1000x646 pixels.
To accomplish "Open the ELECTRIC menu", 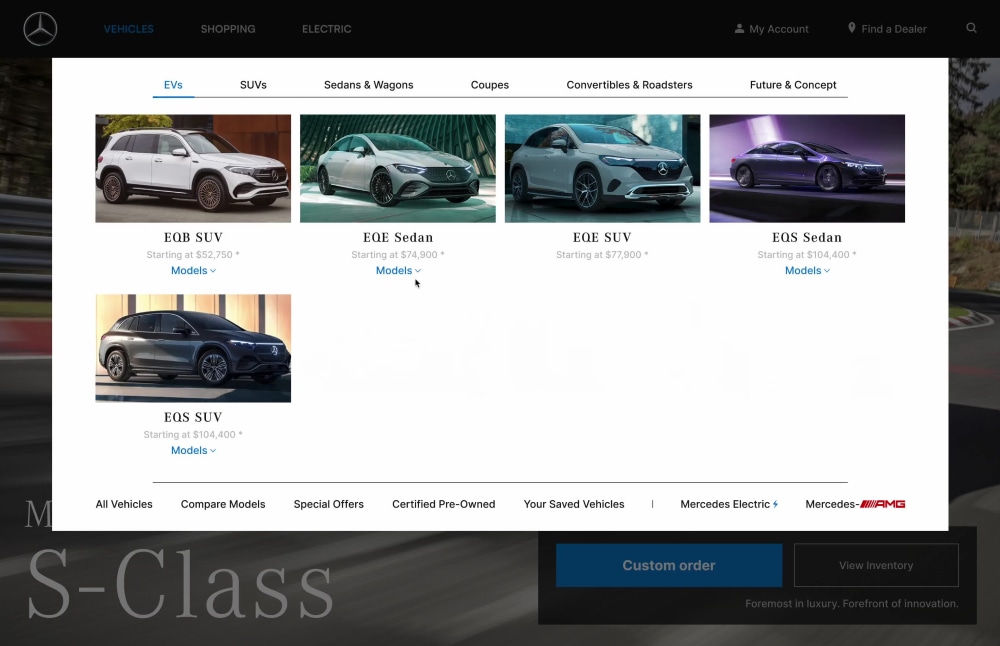I will pyautogui.click(x=327, y=29).
